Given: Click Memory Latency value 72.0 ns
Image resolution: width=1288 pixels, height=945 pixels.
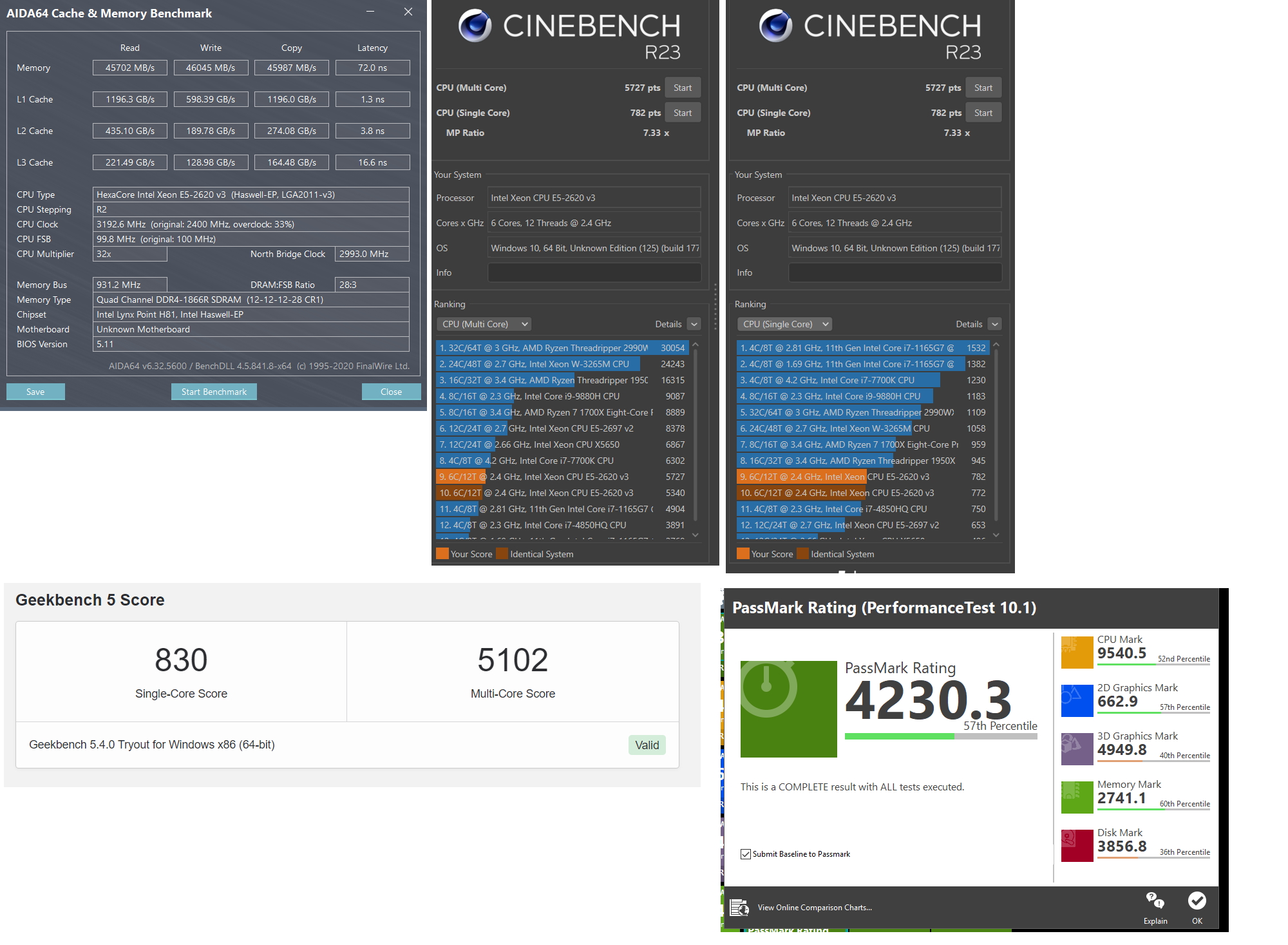Looking at the screenshot, I should click(372, 68).
